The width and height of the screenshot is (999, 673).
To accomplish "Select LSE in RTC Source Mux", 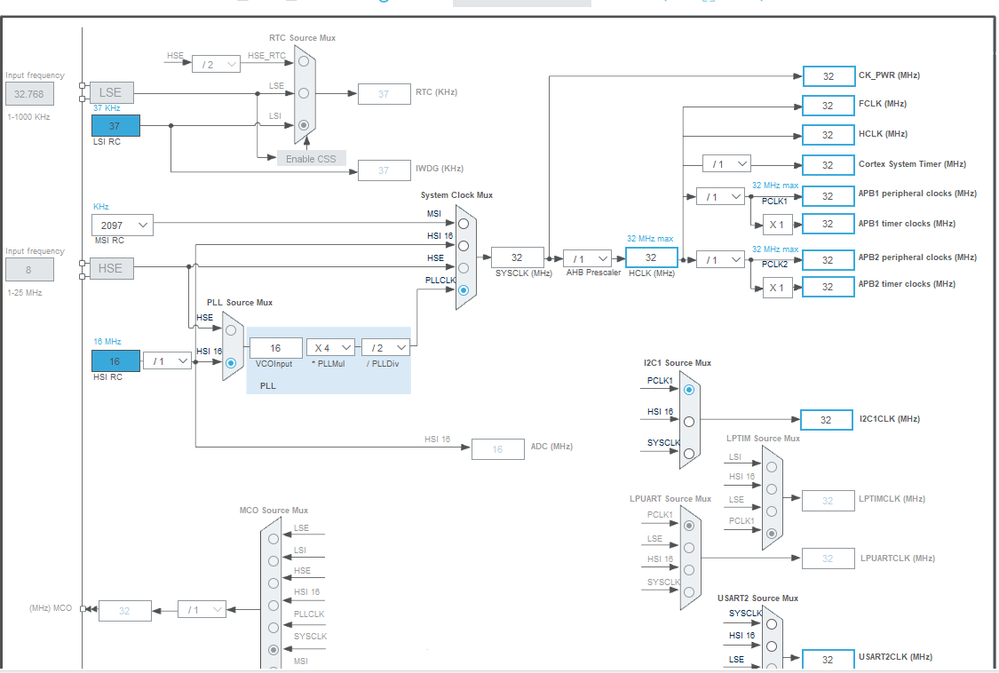I will [x=304, y=93].
